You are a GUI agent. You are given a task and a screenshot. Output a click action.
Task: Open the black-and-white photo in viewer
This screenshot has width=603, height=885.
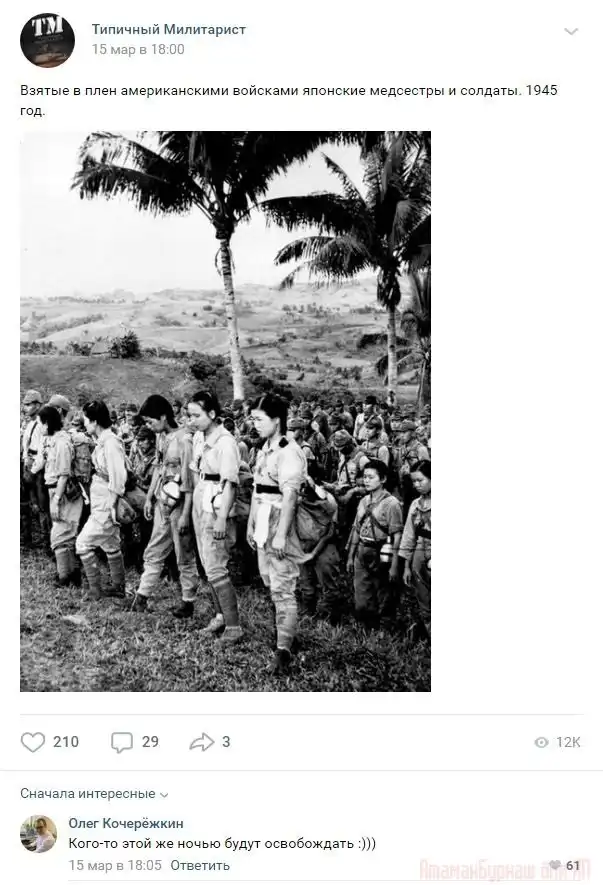(225, 411)
